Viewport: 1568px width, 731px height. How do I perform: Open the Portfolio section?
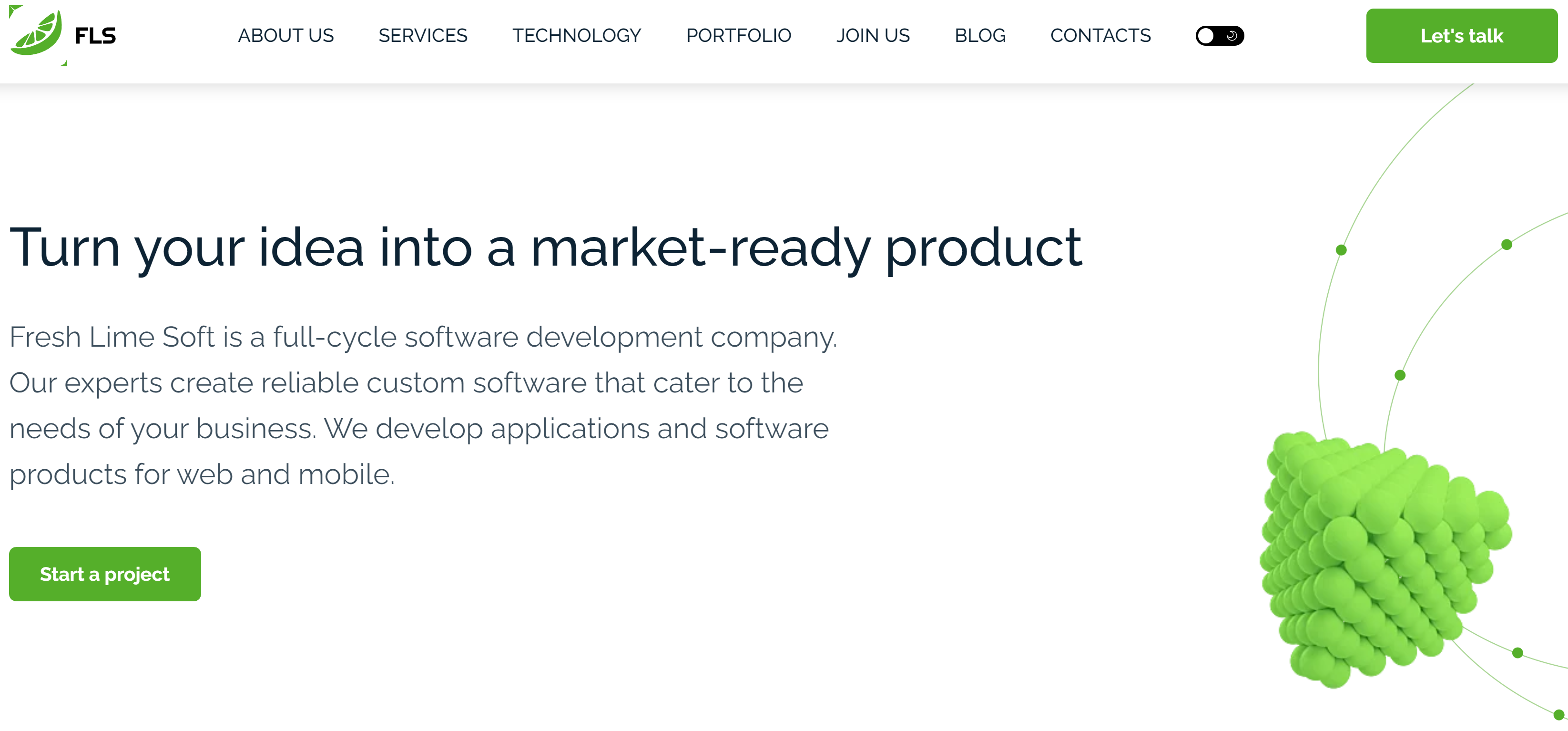(738, 36)
